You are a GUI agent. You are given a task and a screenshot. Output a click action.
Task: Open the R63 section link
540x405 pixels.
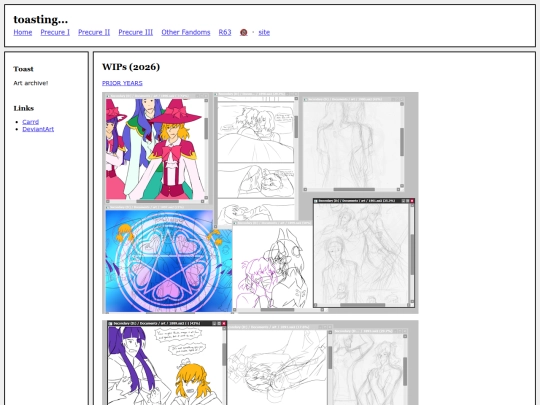(225, 32)
